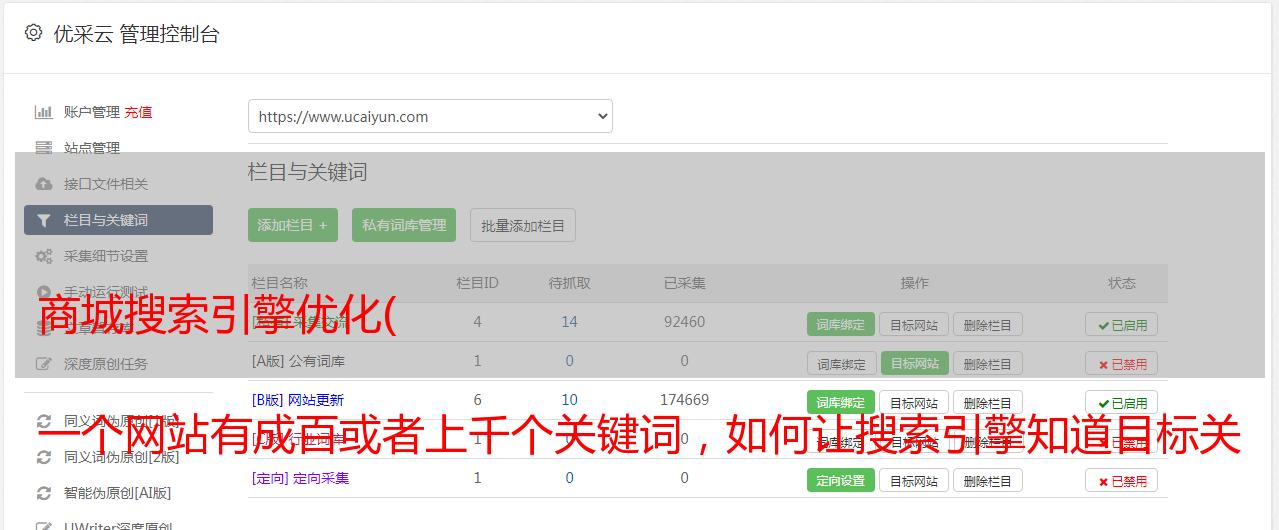Click 目标网站 for [定向] 定向采集
1279x530 pixels.
pyautogui.click(x=914, y=480)
